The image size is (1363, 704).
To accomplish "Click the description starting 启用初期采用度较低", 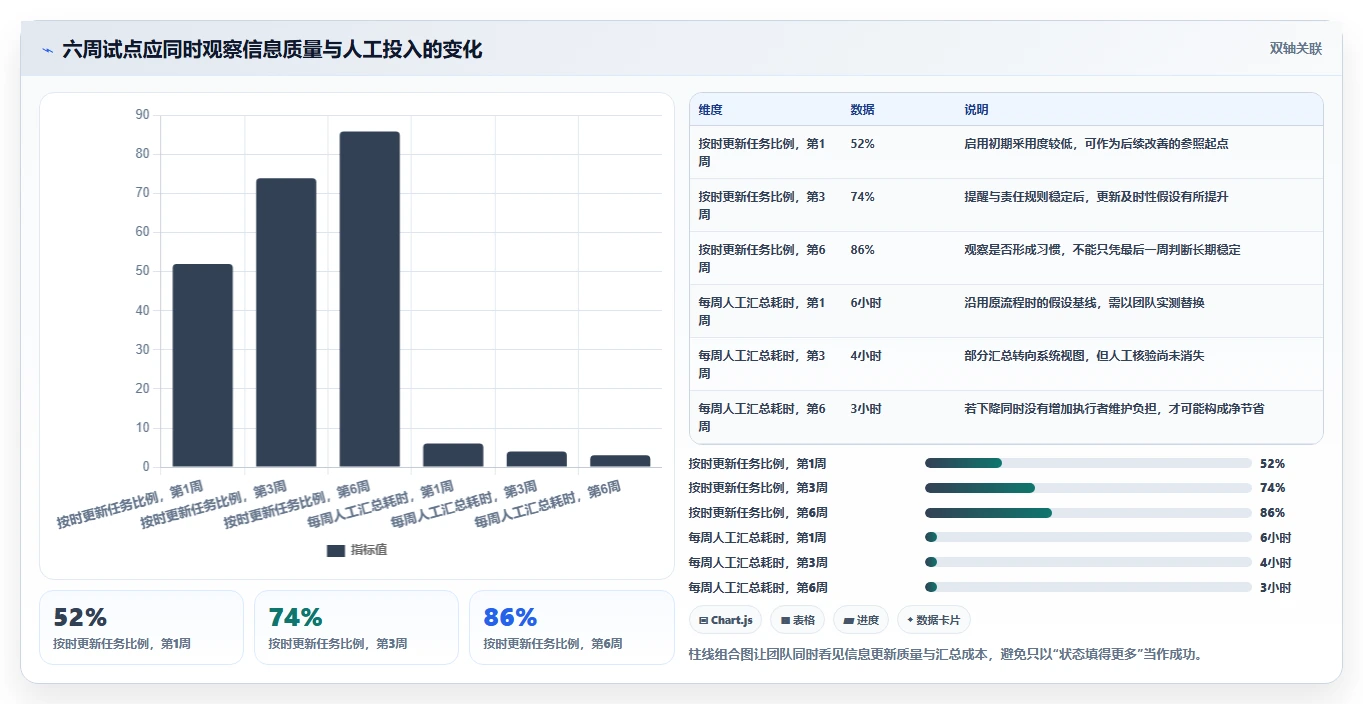I will pos(1096,144).
